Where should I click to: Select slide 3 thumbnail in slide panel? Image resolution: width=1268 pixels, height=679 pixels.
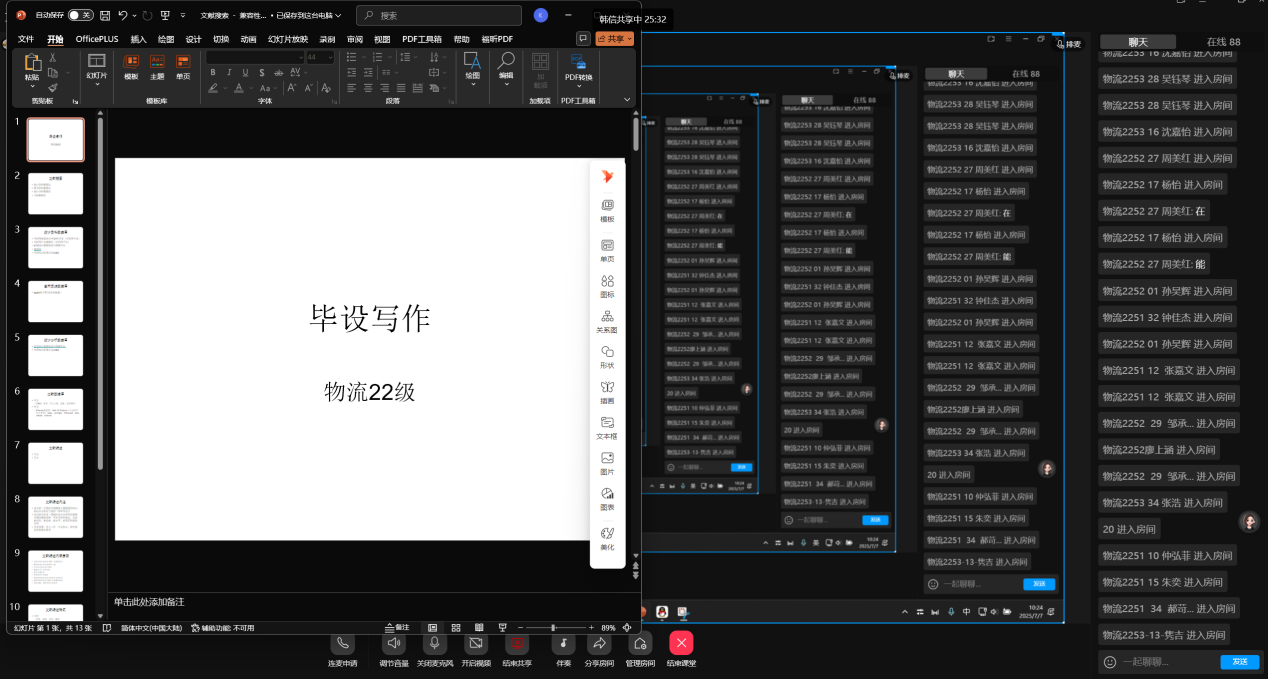pos(55,247)
